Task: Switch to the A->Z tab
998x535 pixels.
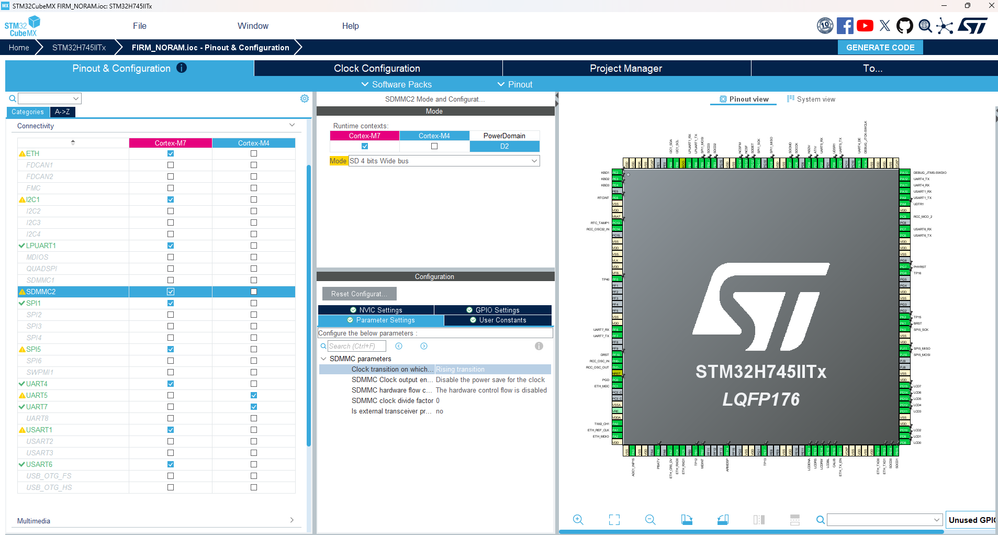Action: (62, 112)
